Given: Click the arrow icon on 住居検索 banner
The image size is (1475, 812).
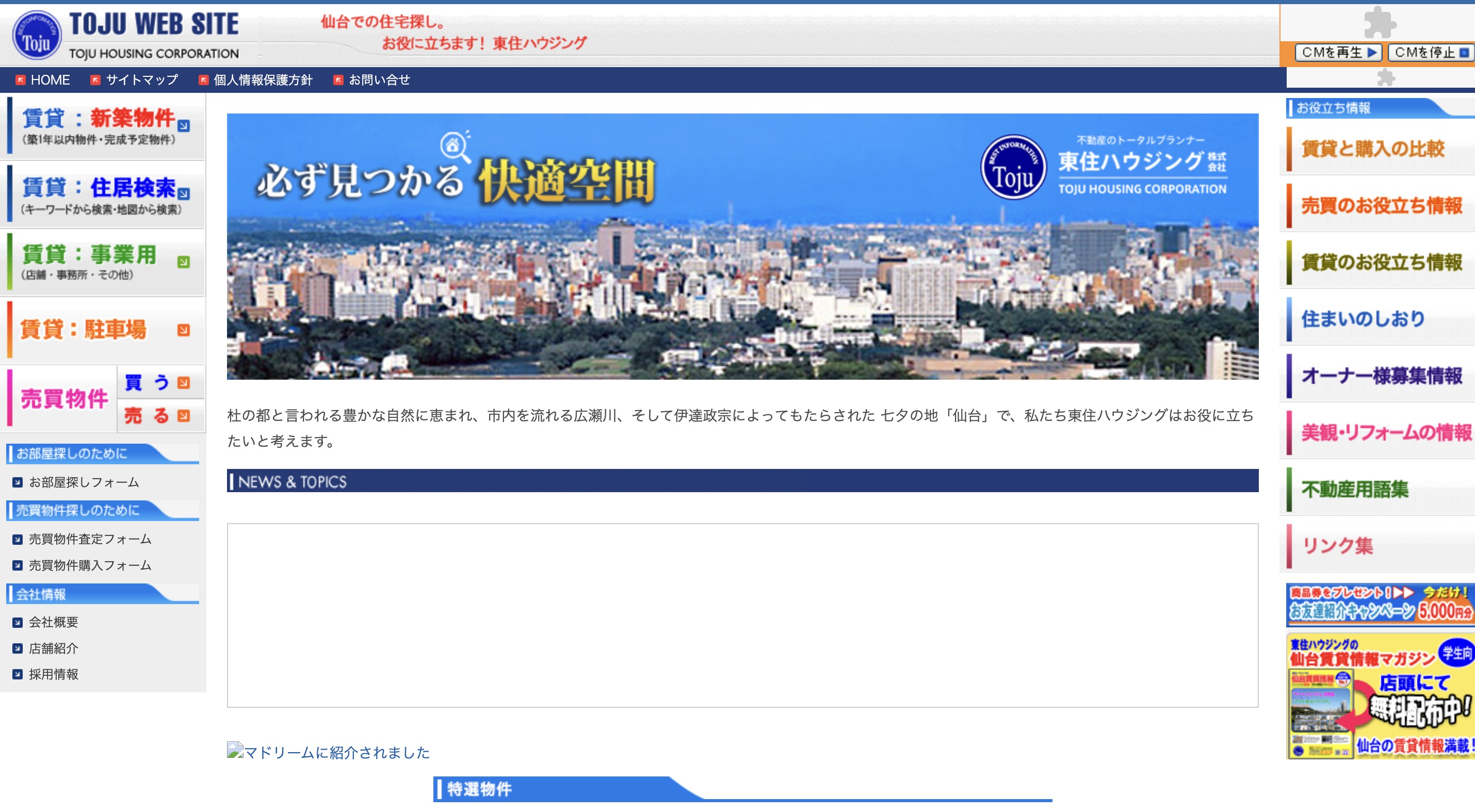Looking at the screenshot, I should coord(183,194).
